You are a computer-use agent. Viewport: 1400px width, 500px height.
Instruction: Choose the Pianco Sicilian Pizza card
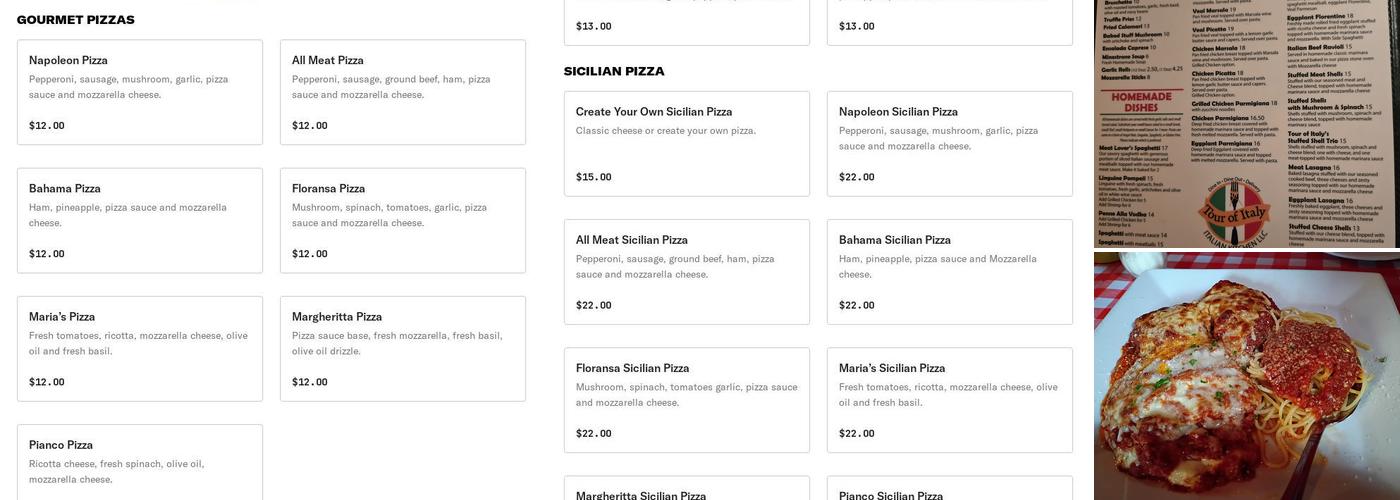pos(949,490)
